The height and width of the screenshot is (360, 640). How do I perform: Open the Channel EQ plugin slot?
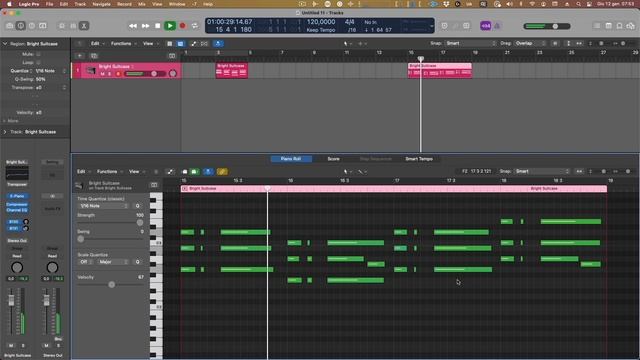pos(17,210)
